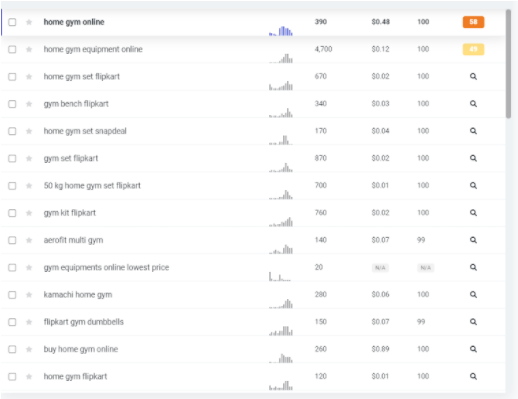Favorite the kamachi home gym keyword

pos(29,295)
